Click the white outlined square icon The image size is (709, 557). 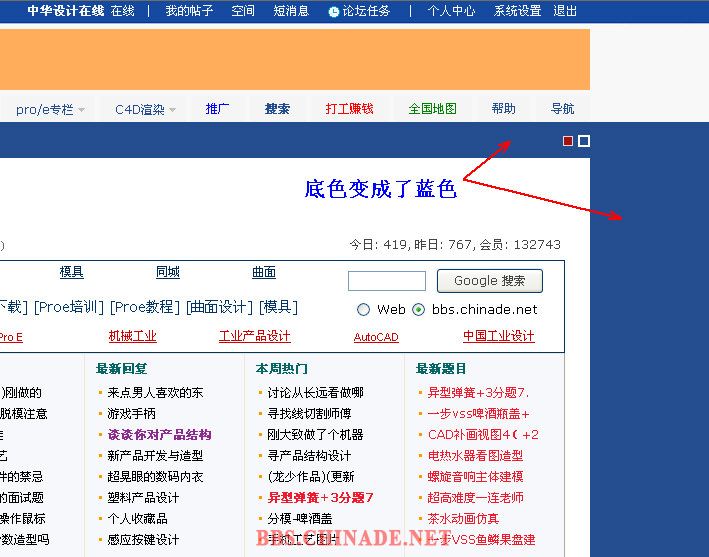tap(584, 141)
